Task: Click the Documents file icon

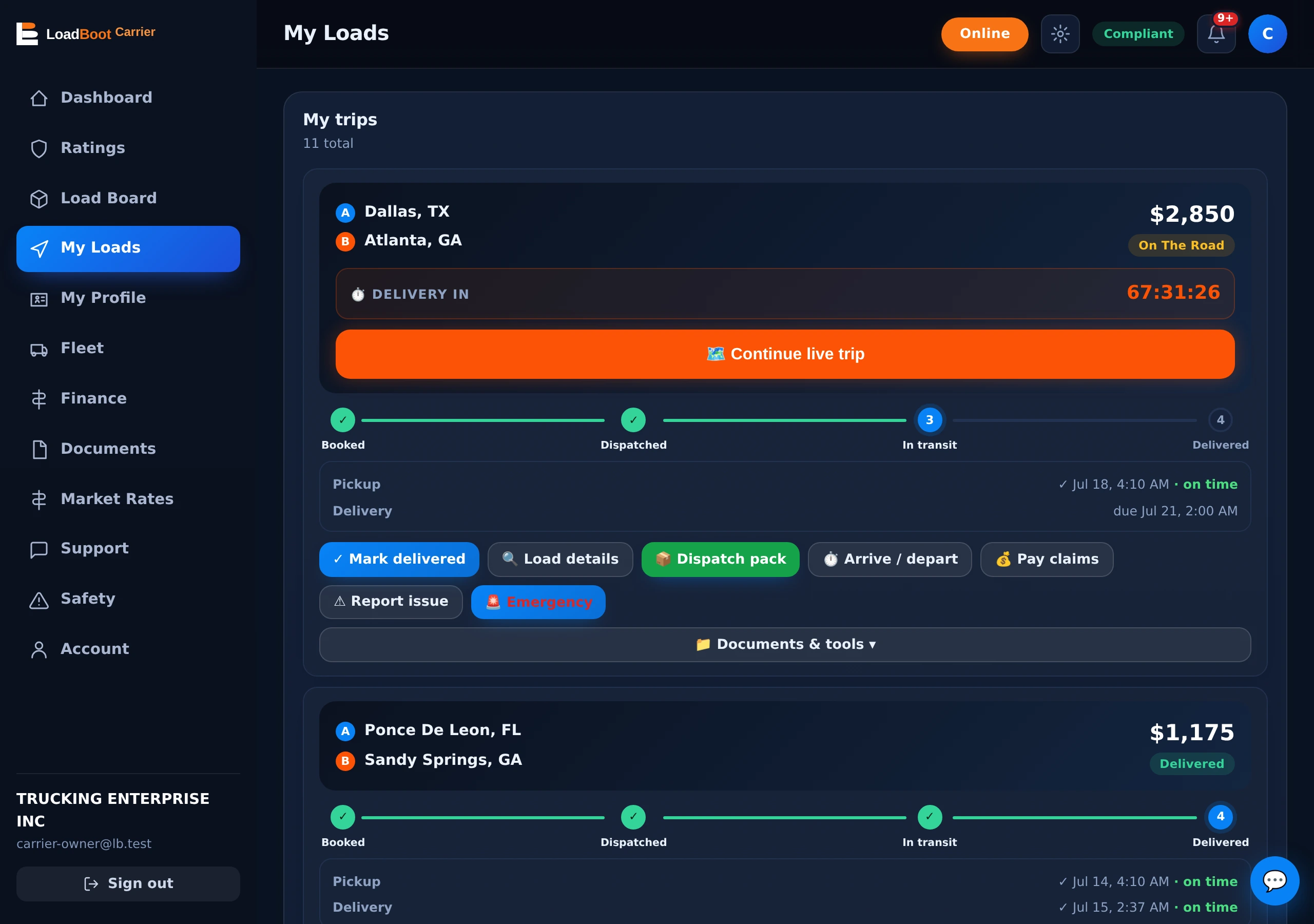Action: click(x=39, y=449)
